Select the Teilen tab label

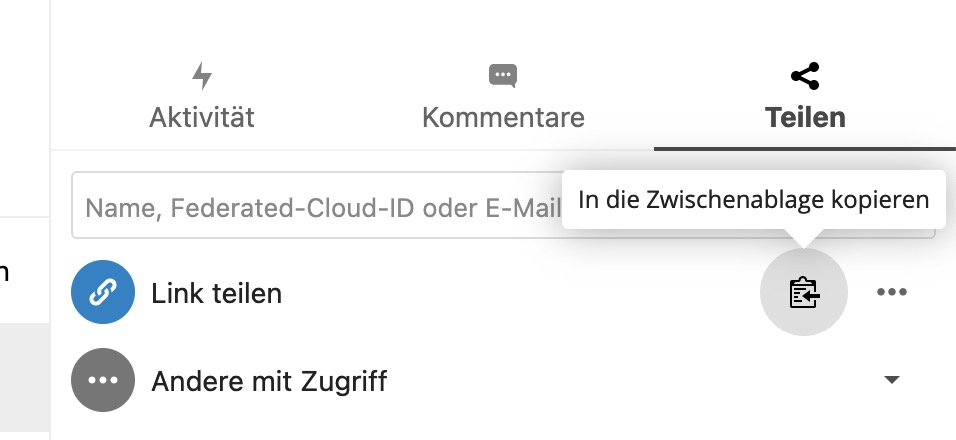coord(805,117)
